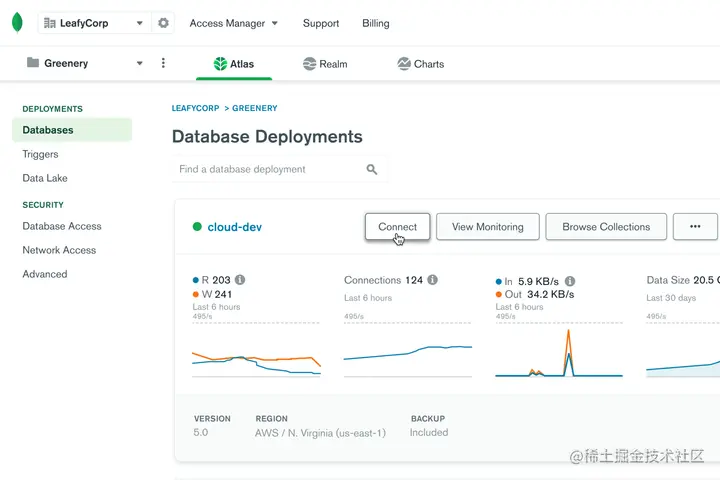Click the Greenery project folder icon
Screen dimensions: 720x480
(x=33, y=62)
